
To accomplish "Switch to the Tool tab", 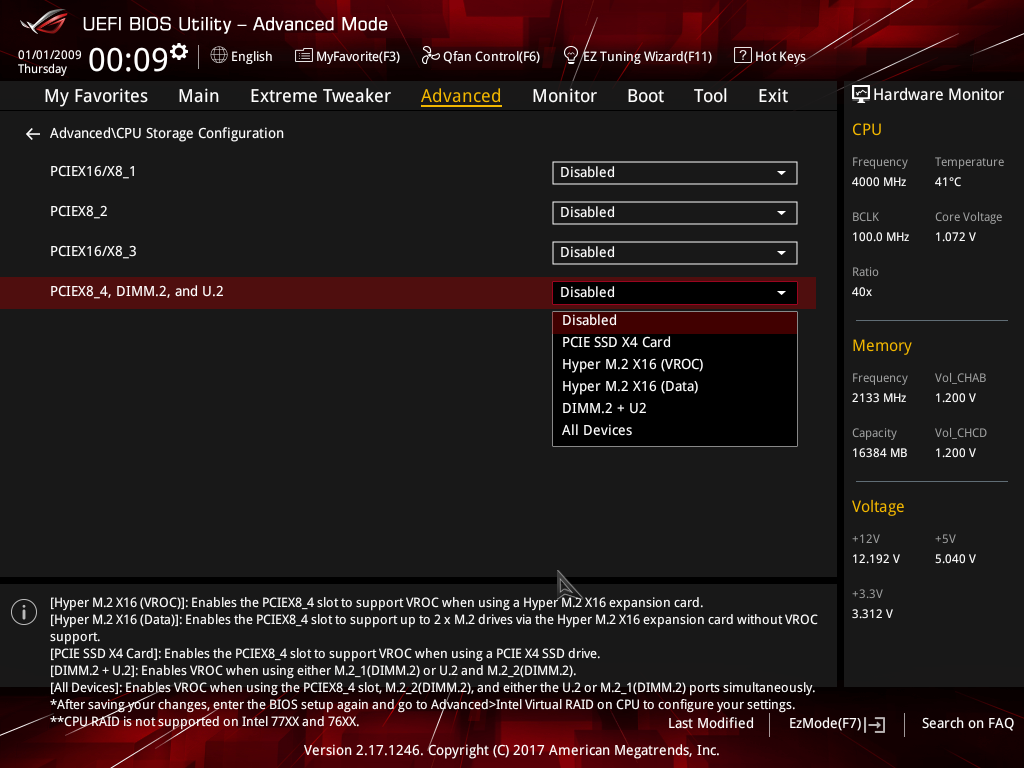I will pyautogui.click(x=710, y=96).
